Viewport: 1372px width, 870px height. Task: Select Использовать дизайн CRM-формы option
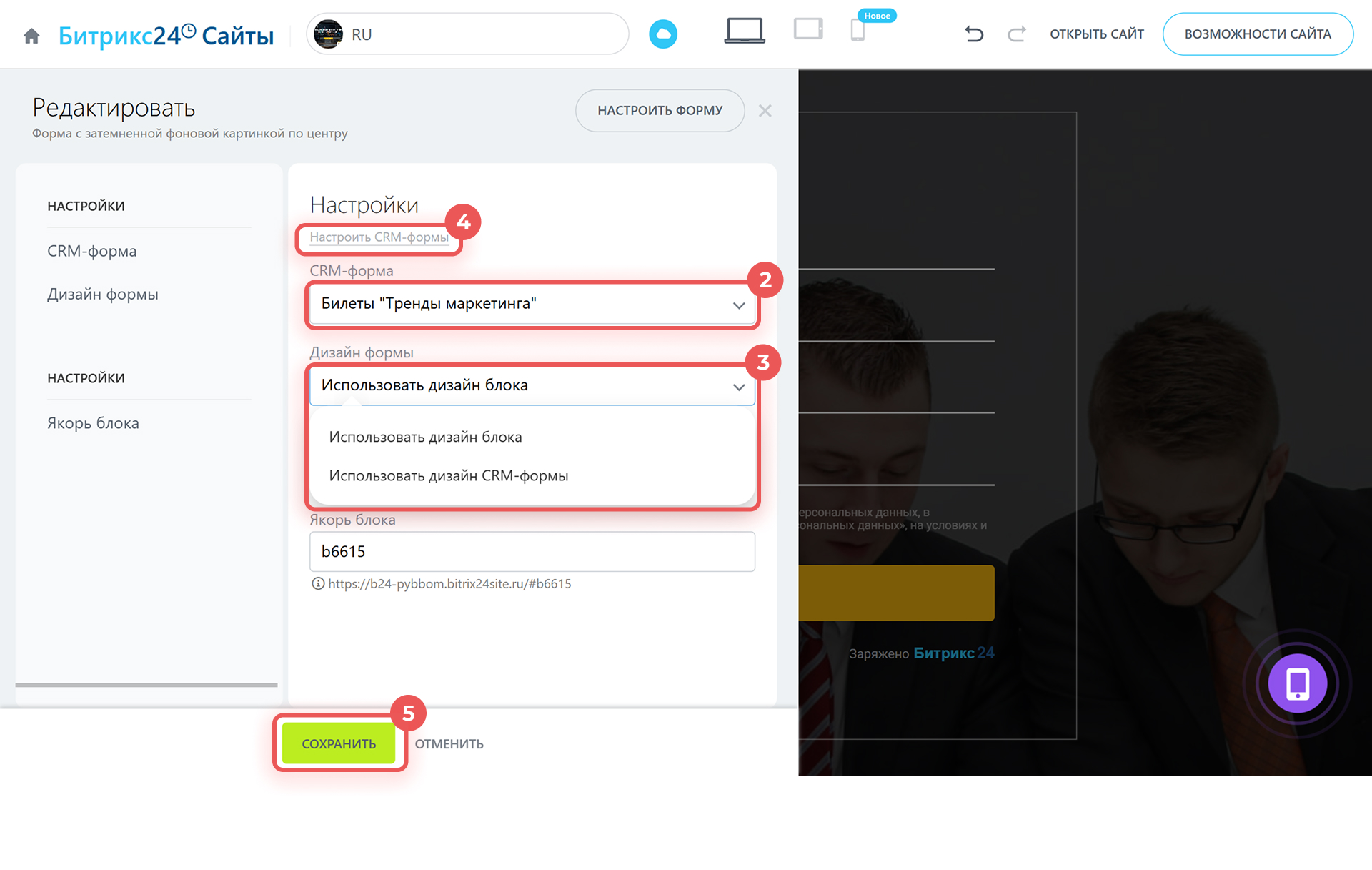pyautogui.click(x=448, y=476)
